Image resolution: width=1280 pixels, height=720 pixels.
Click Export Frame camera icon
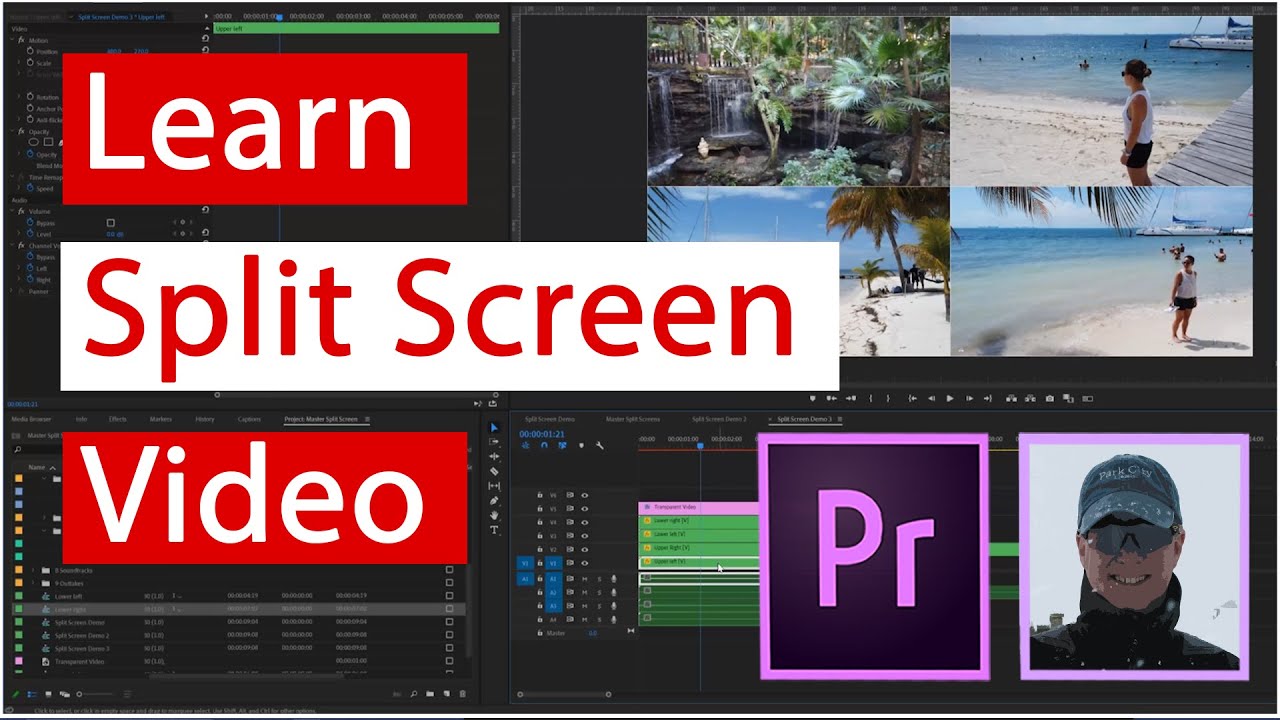click(x=1050, y=398)
